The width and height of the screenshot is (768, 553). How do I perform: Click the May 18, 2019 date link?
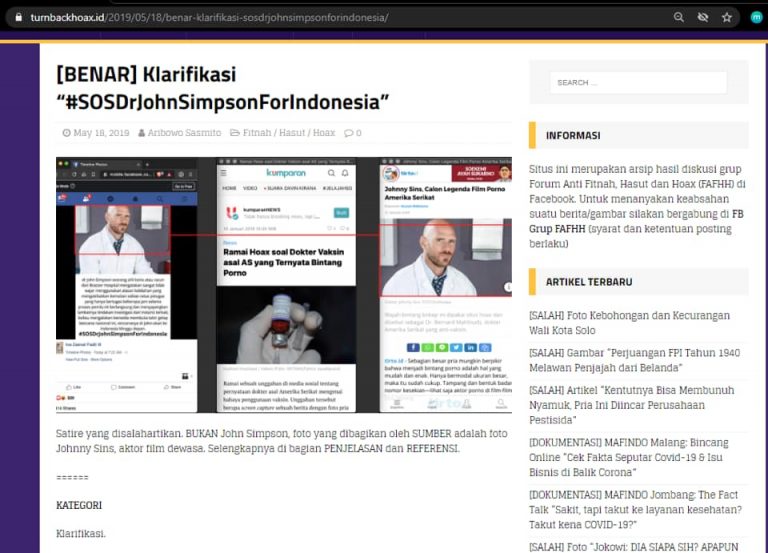click(x=101, y=133)
